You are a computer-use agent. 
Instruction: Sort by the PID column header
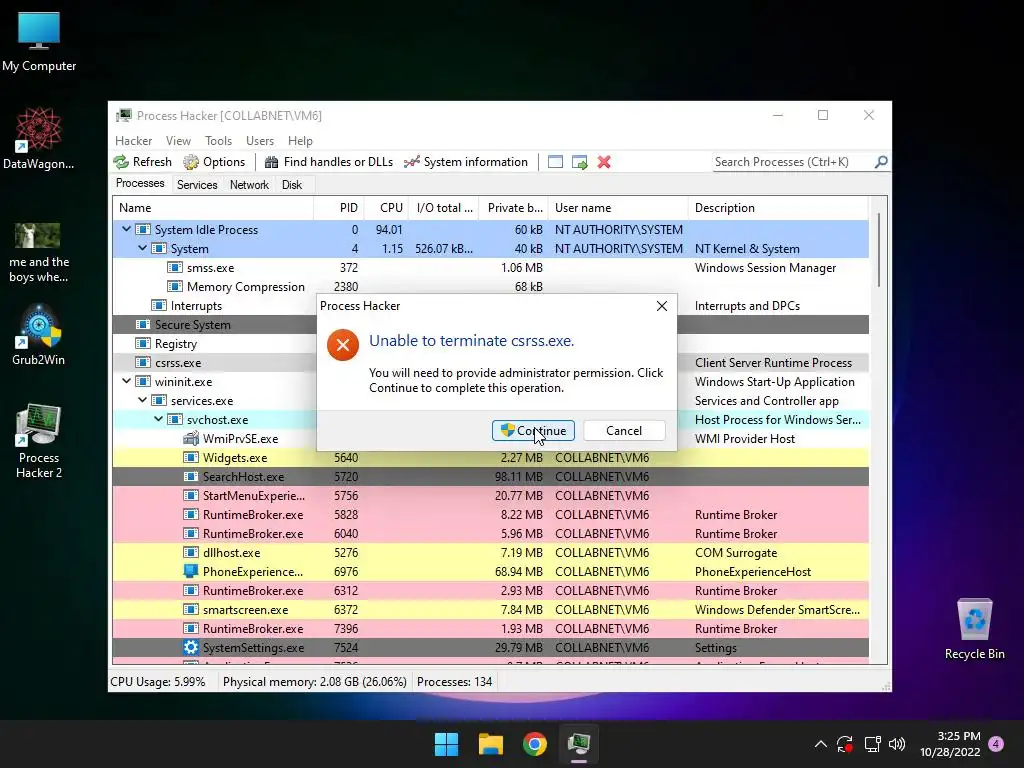tap(338, 208)
